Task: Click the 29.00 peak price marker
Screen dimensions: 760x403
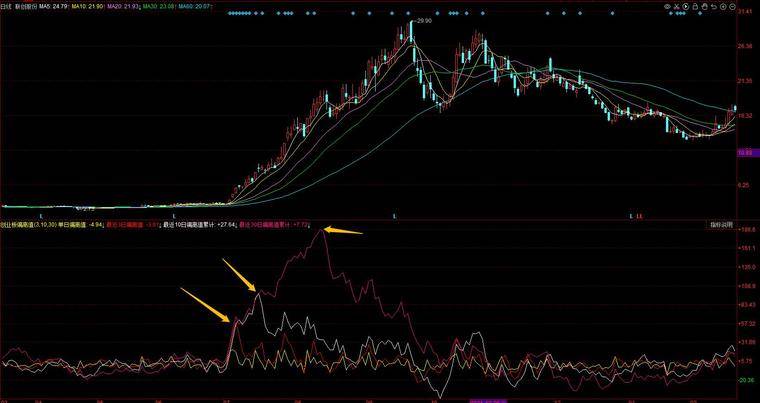Action: [x=424, y=21]
